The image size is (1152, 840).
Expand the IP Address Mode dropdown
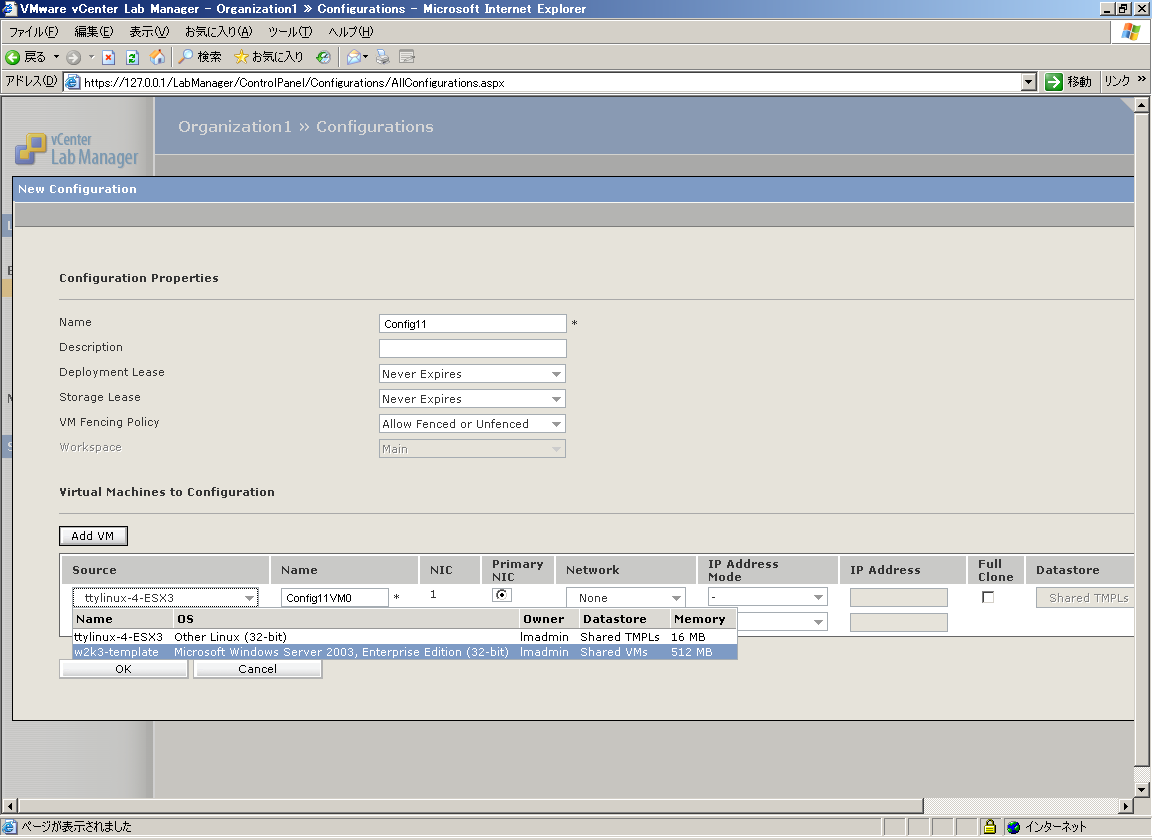pos(768,597)
